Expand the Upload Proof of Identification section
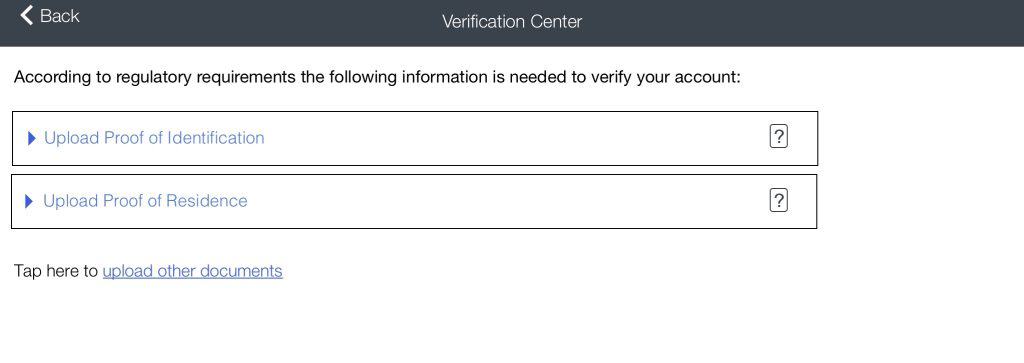Image resolution: width=1024 pixels, height=363 pixels. click(415, 138)
